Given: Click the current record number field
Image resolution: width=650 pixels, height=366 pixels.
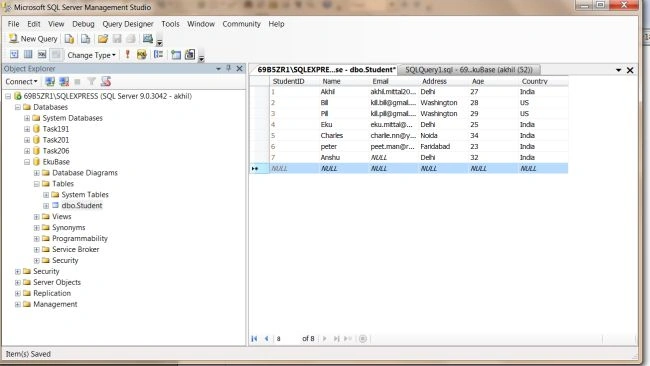Looking at the screenshot, I should (x=287, y=339).
